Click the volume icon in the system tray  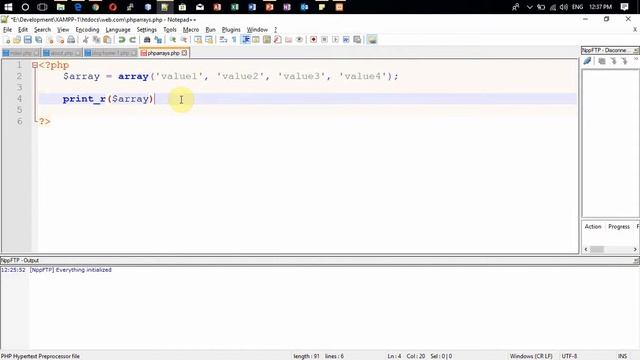(564, 7)
